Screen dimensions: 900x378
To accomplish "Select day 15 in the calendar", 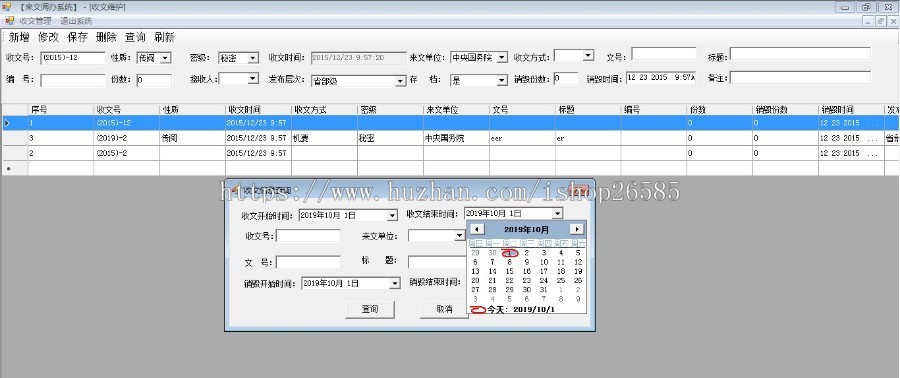I will 509,271.
